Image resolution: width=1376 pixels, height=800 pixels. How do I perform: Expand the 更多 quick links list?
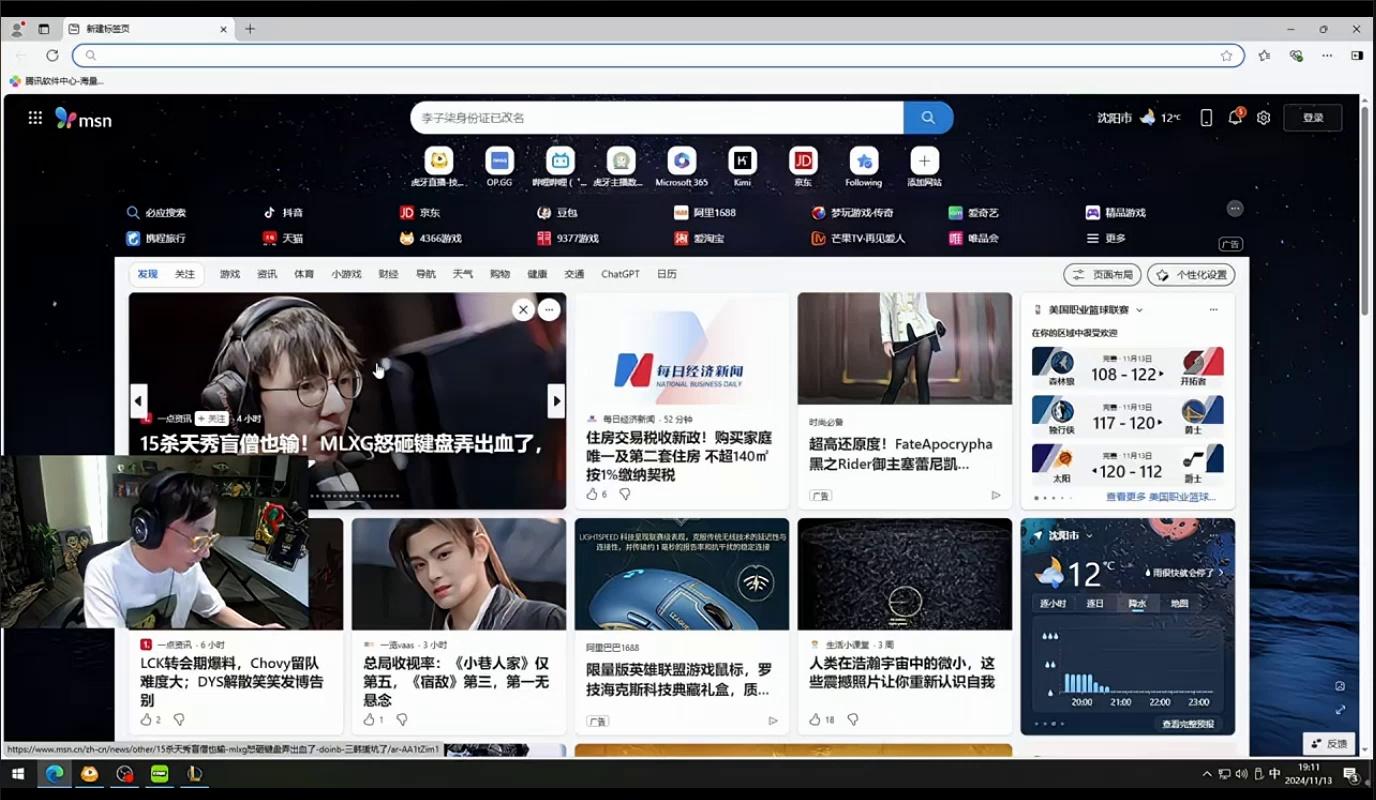coord(1106,238)
